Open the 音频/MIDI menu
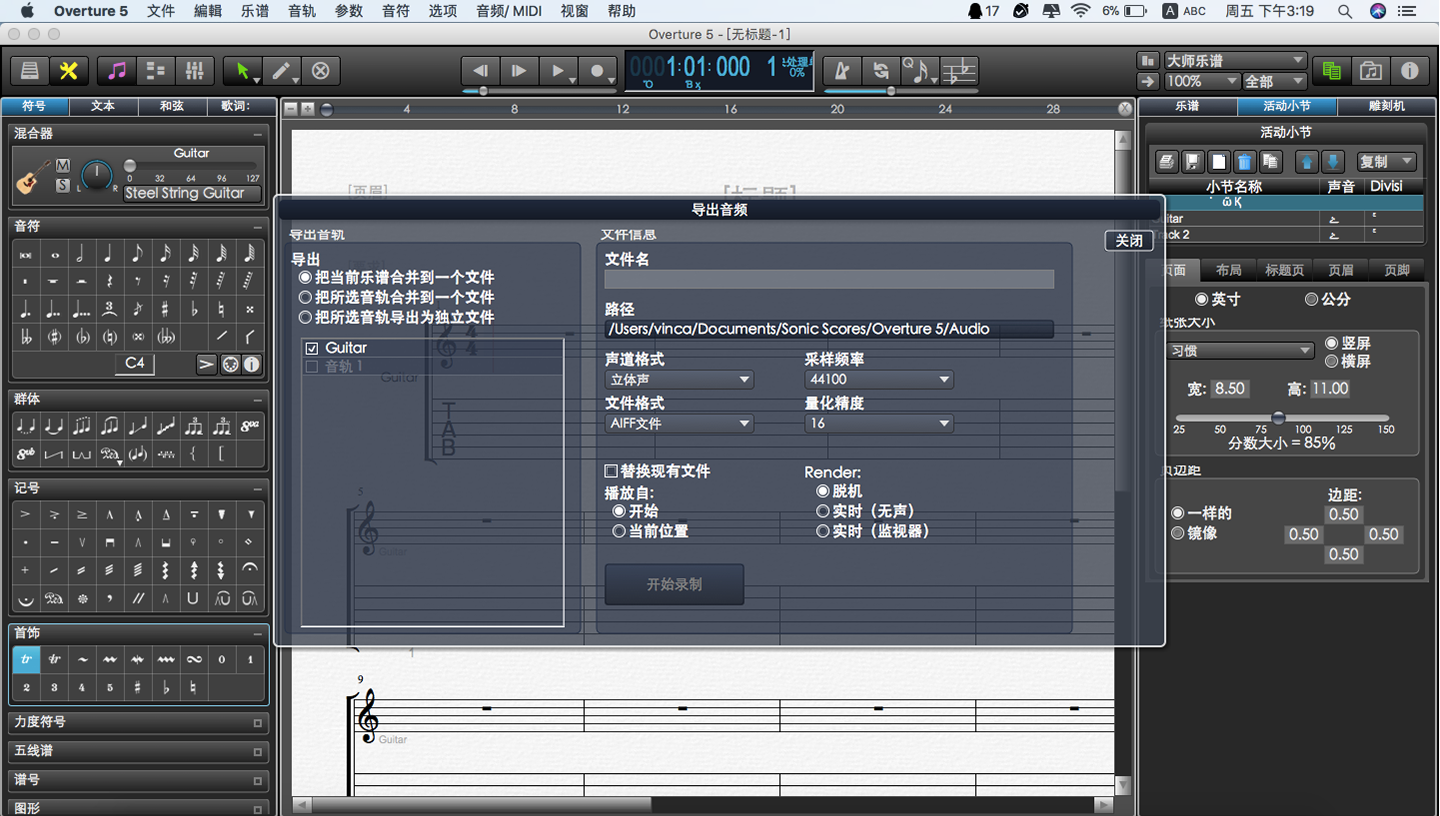1440x816 pixels. point(509,11)
